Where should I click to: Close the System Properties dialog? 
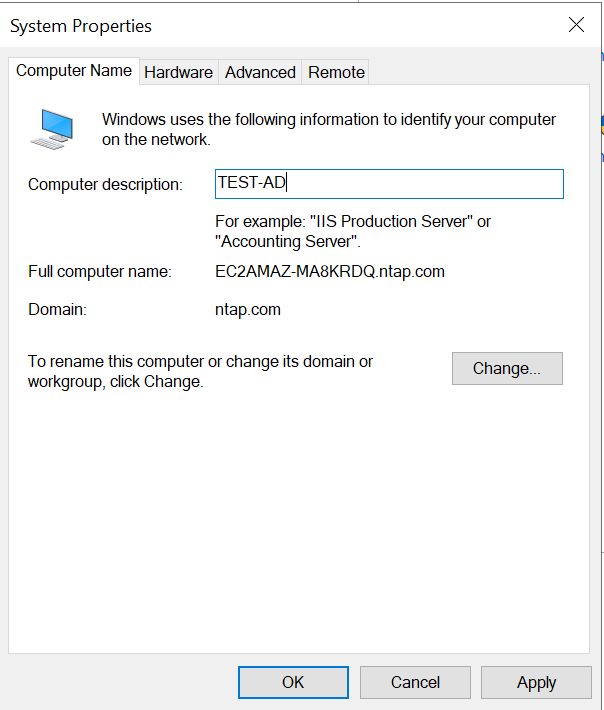click(576, 25)
